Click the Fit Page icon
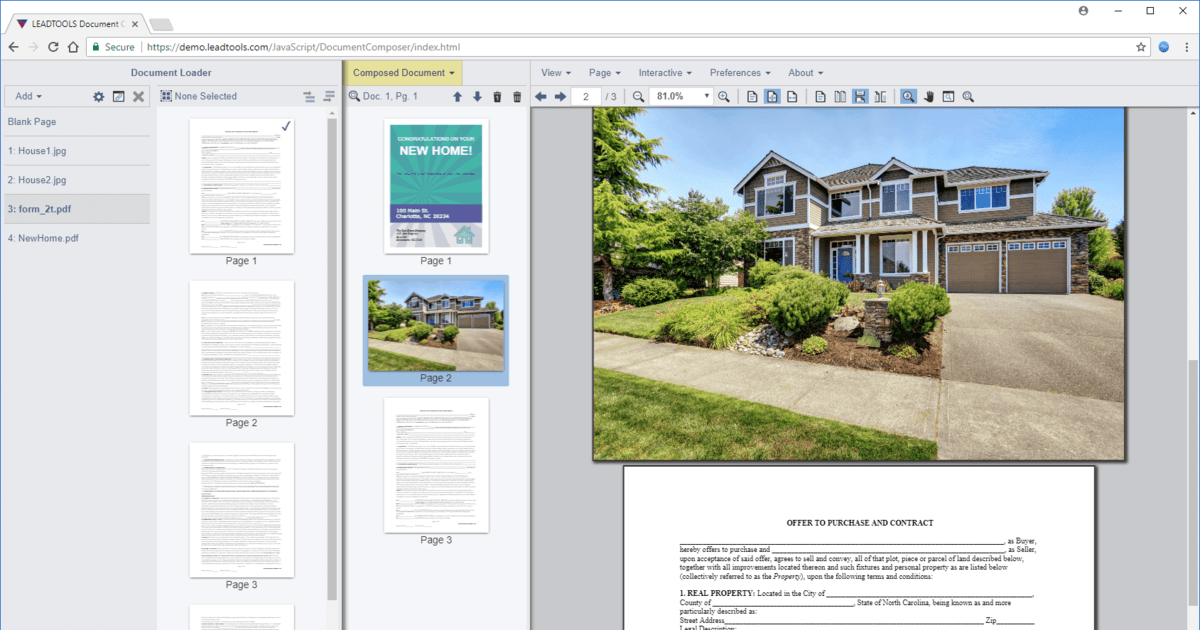Image resolution: width=1200 pixels, height=630 pixels. coord(770,96)
